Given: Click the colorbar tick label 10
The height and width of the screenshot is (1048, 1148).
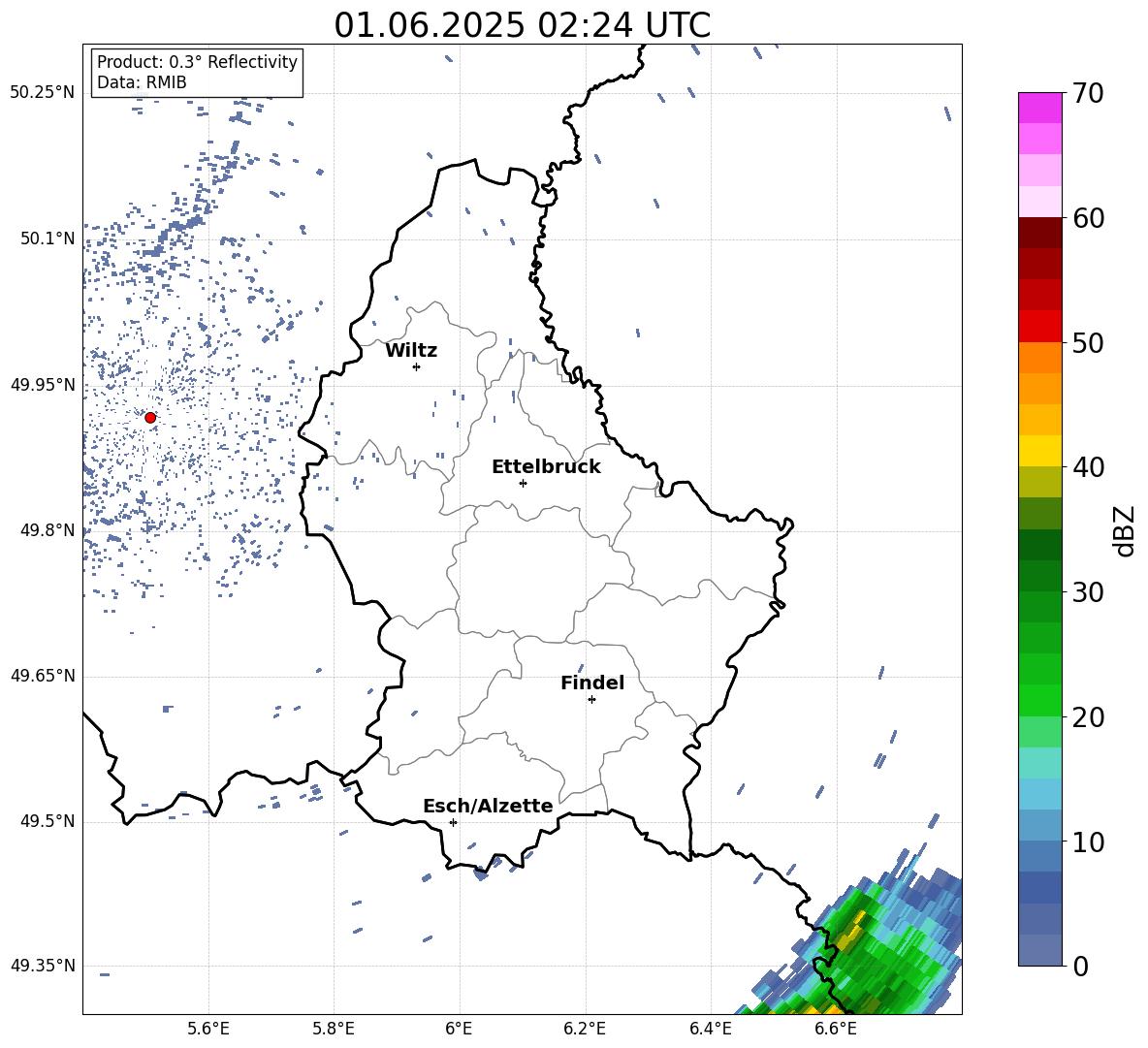Looking at the screenshot, I should click(x=1088, y=842).
